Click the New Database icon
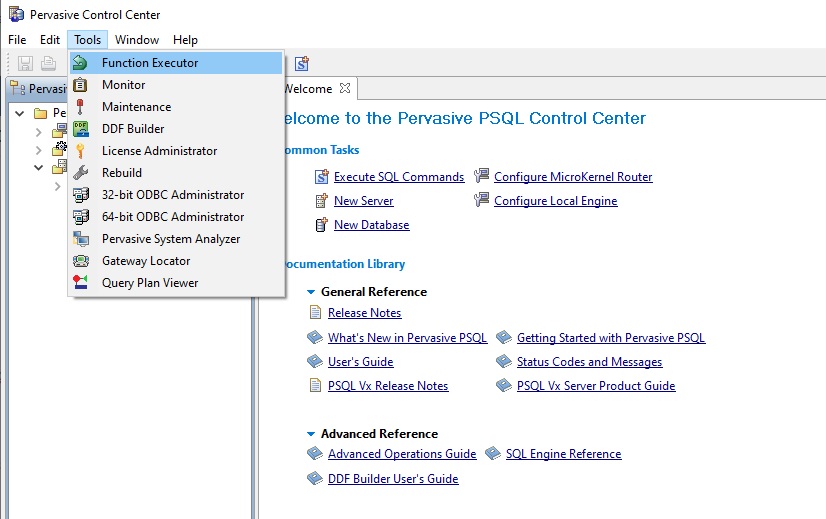This screenshot has height=519, width=826. coord(321,225)
